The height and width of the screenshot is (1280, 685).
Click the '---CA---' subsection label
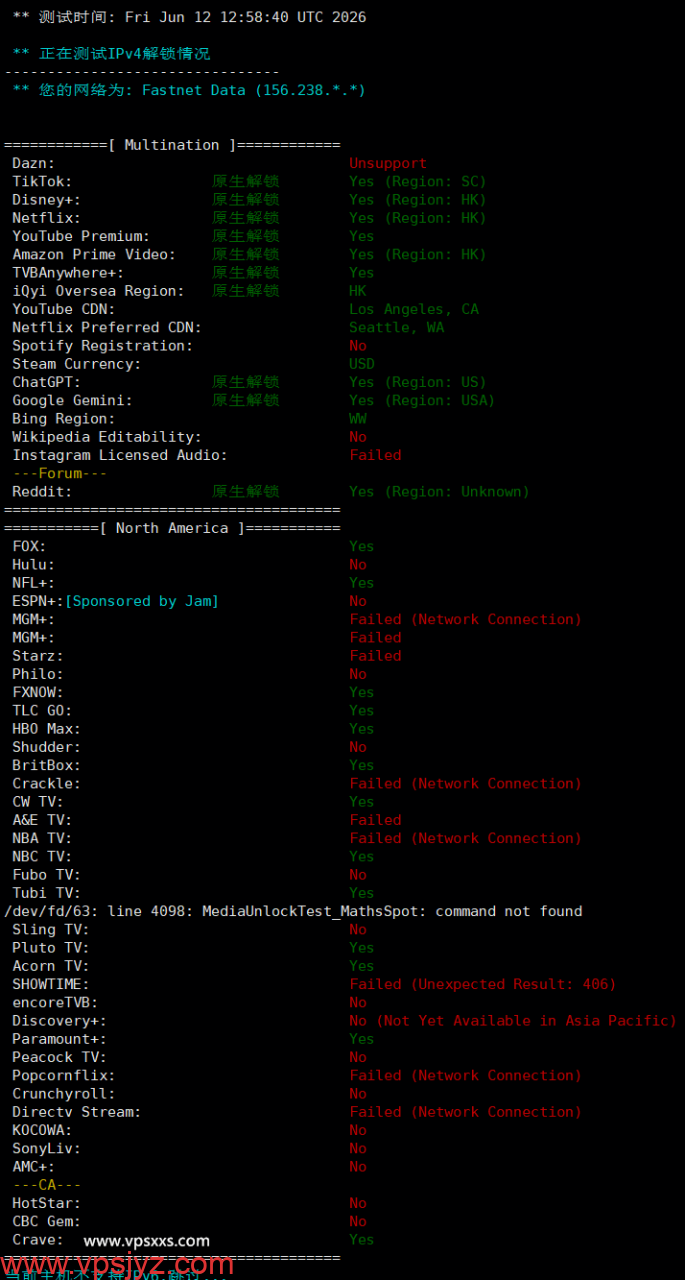46,1185
